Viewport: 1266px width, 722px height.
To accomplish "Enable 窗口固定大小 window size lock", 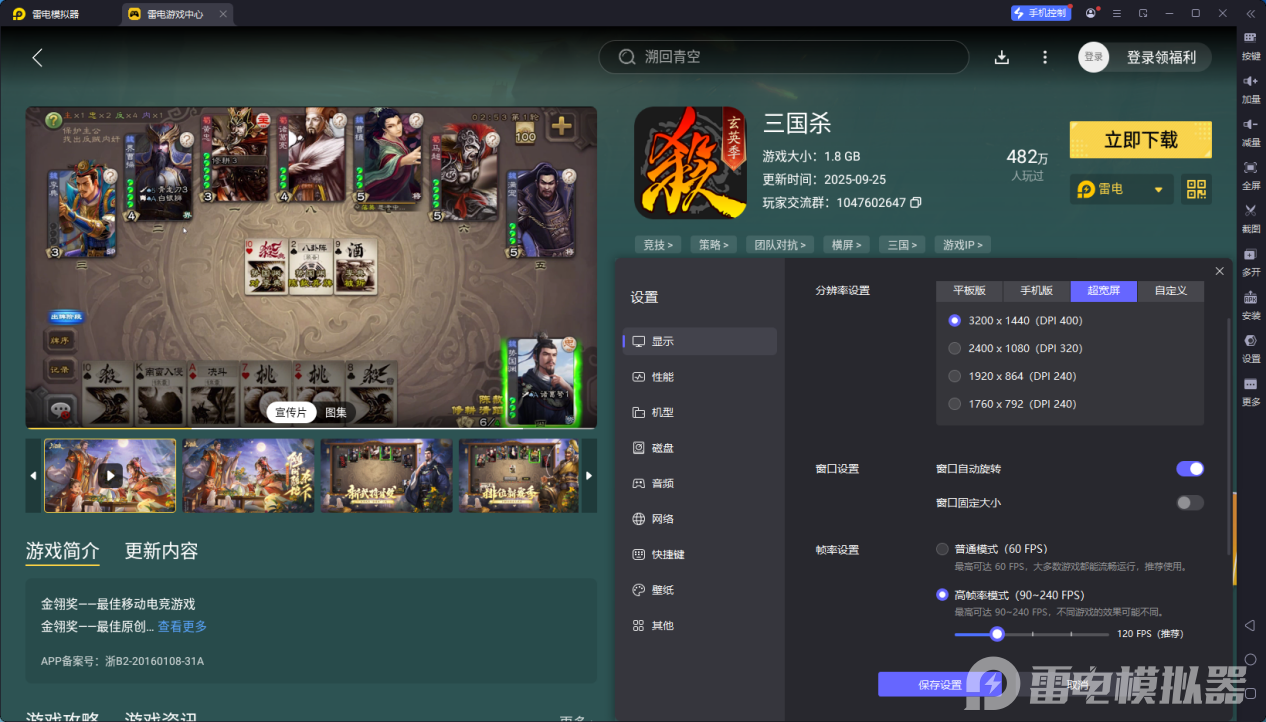I will tap(1190, 503).
